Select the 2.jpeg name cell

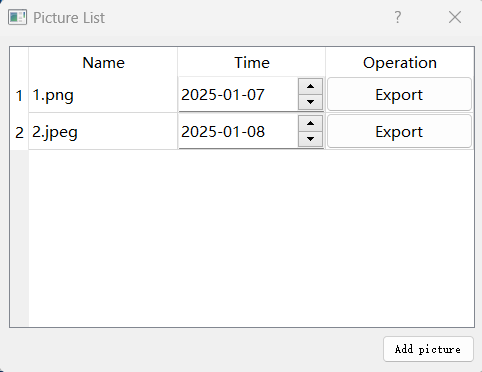click(103, 132)
